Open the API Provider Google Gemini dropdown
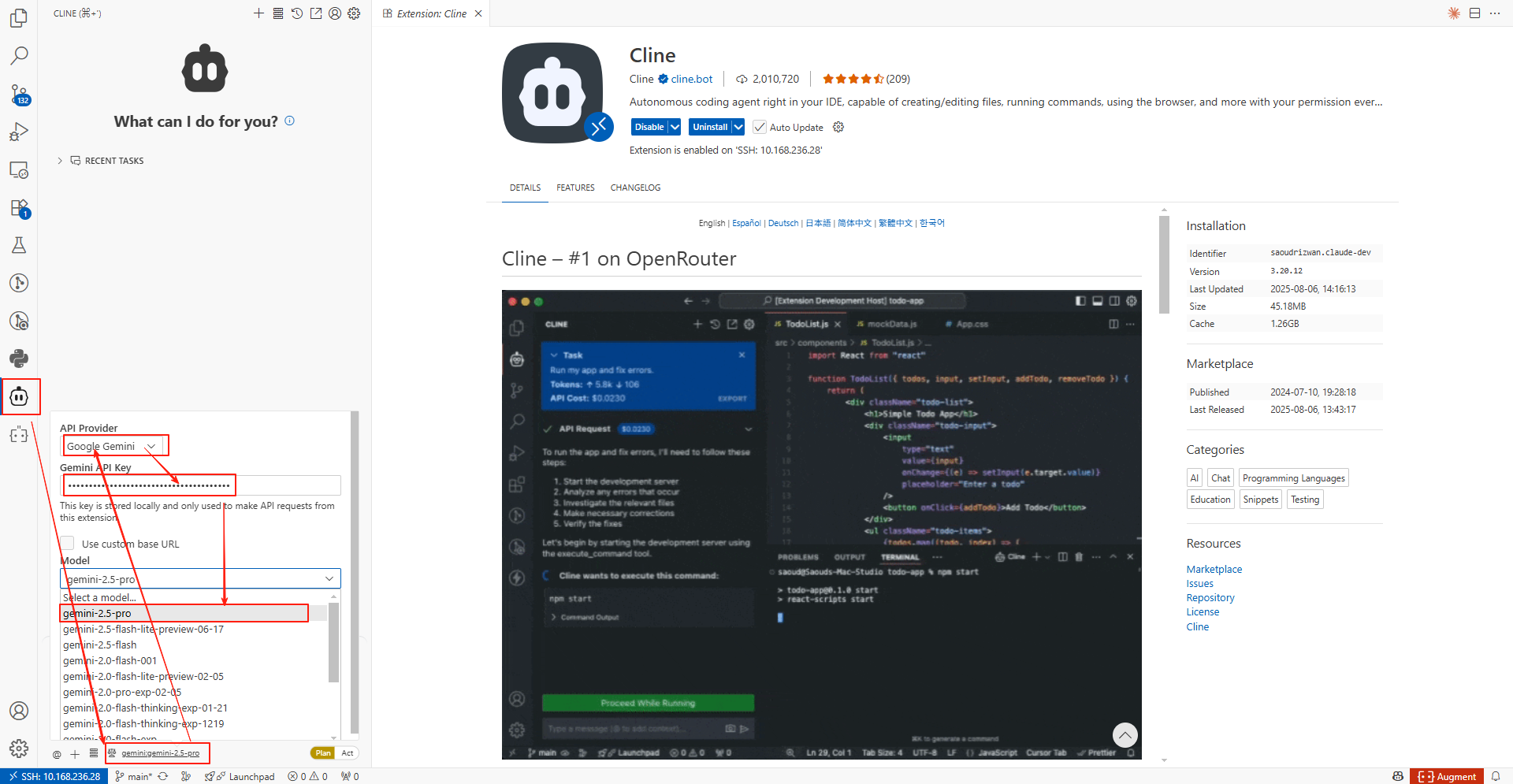The height and width of the screenshot is (784, 1513). [113, 446]
